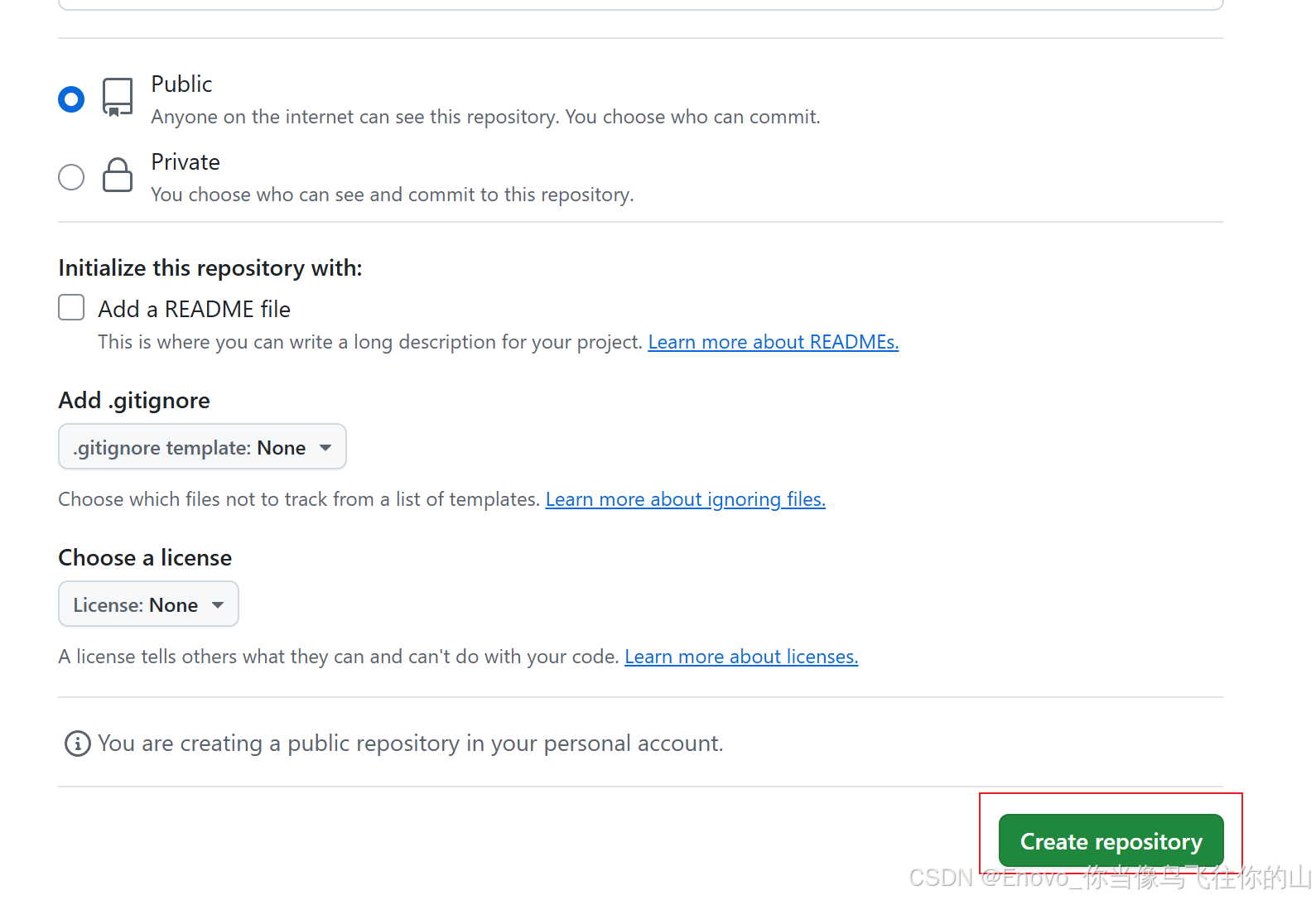Click 'You choose who can see and commit' description
Image resolution: width=1316 pixels, height=900 pixels.
click(x=392, y=195)
